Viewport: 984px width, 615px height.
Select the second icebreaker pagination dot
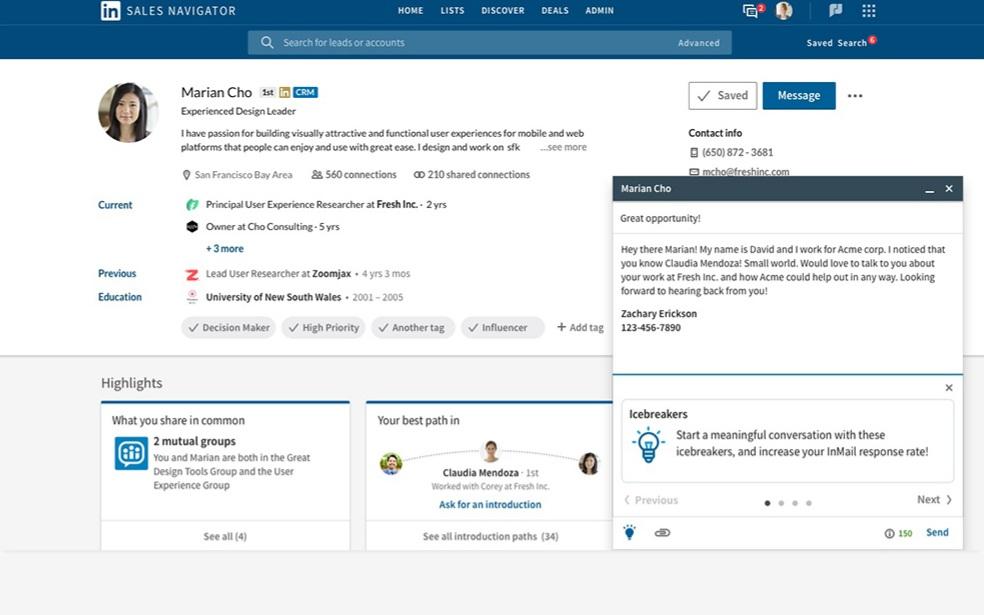781,503
